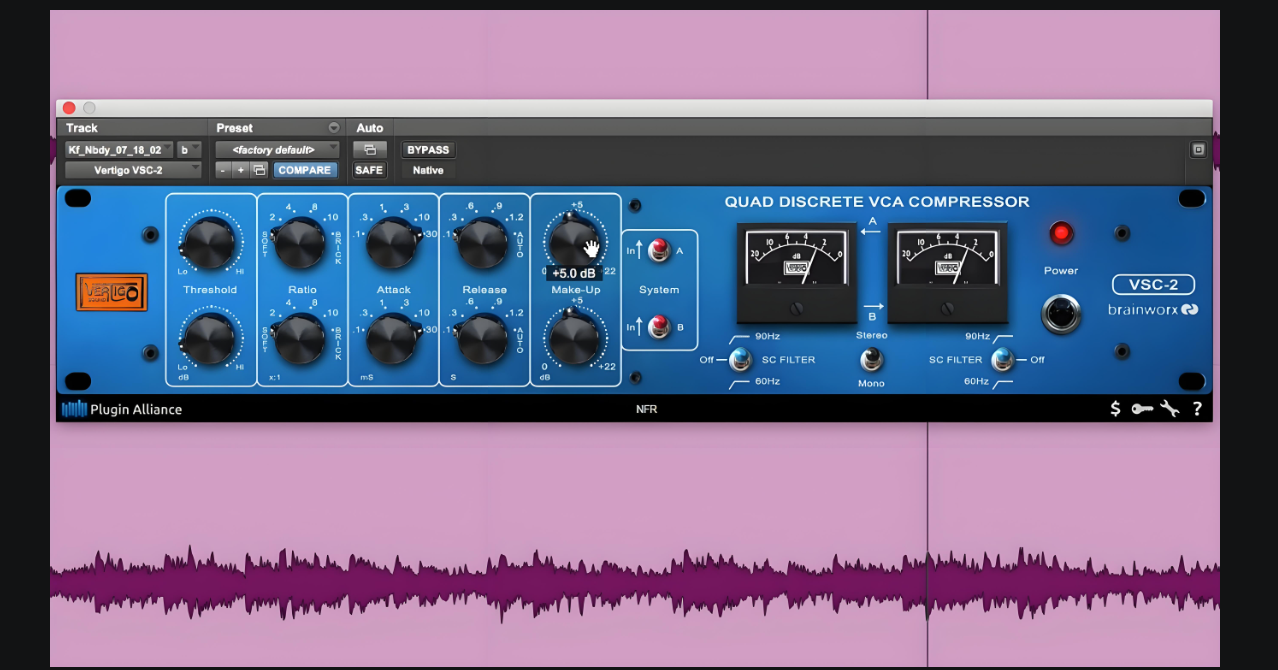Viewport: 1278px width, 670px height.
Task: Open the question mark help icon
Action: tap(1196, 408)
